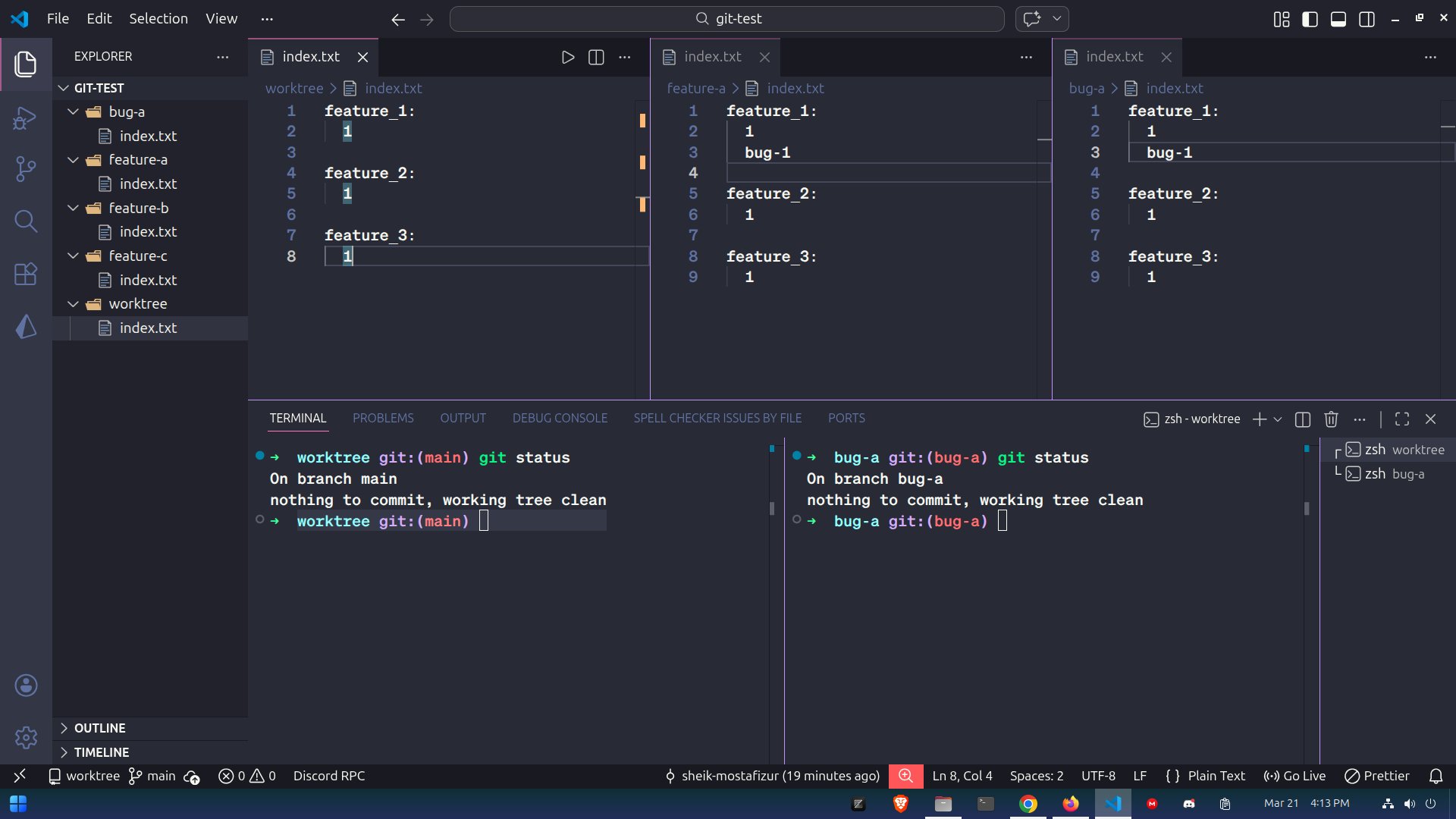Toggle the bottom panel visibility

[x=1338, y=19]
